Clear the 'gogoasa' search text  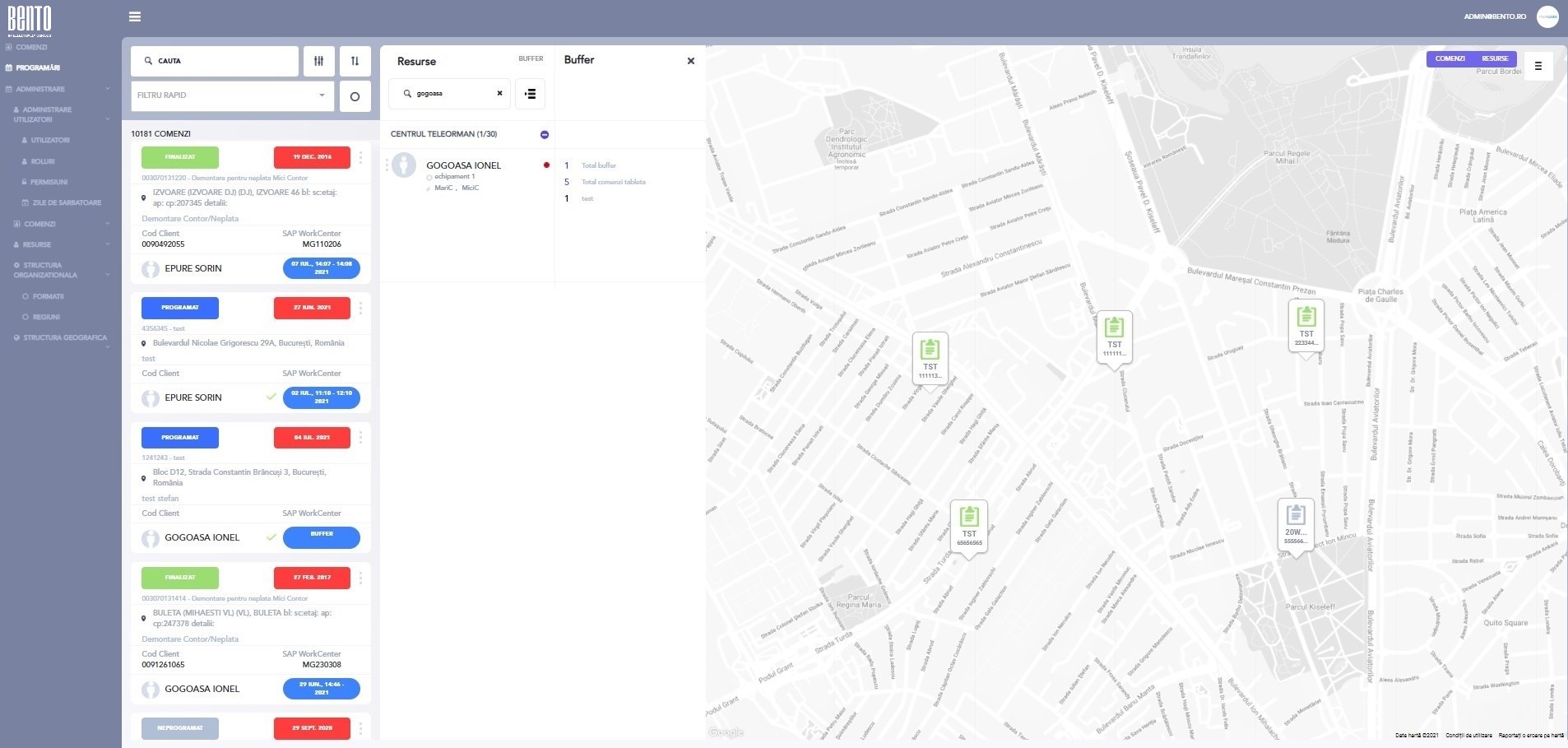pyautogui.click(x=499, y=94)
